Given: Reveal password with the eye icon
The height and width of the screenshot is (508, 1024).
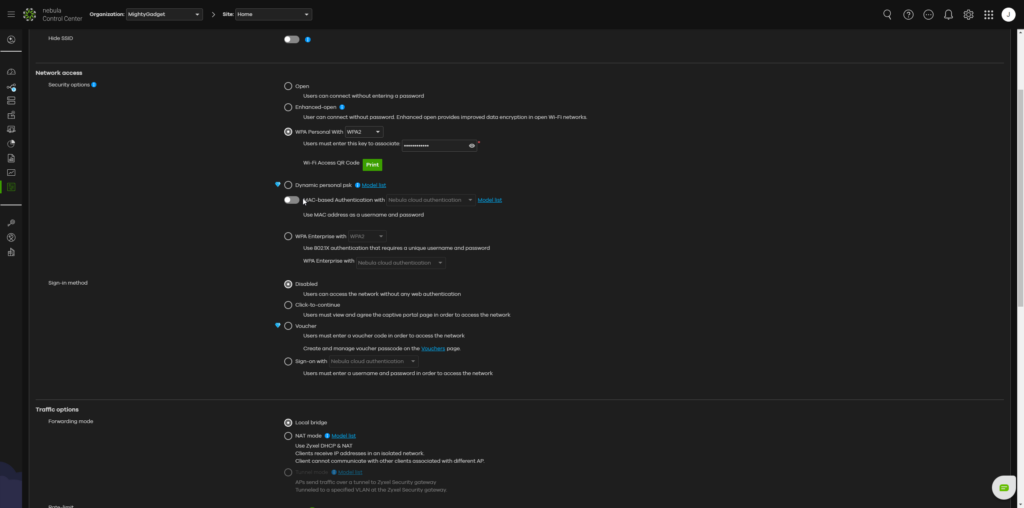Looking at the screenshot, I should 472,146.
